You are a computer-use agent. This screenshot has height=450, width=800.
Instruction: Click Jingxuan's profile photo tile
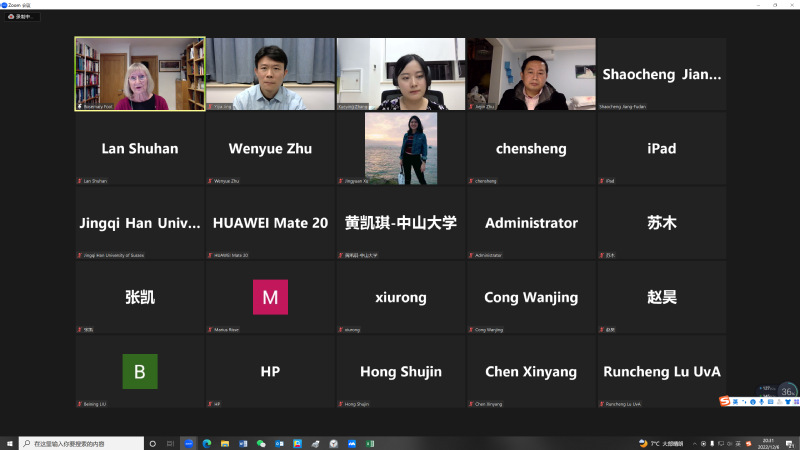(x=400, y=148)
